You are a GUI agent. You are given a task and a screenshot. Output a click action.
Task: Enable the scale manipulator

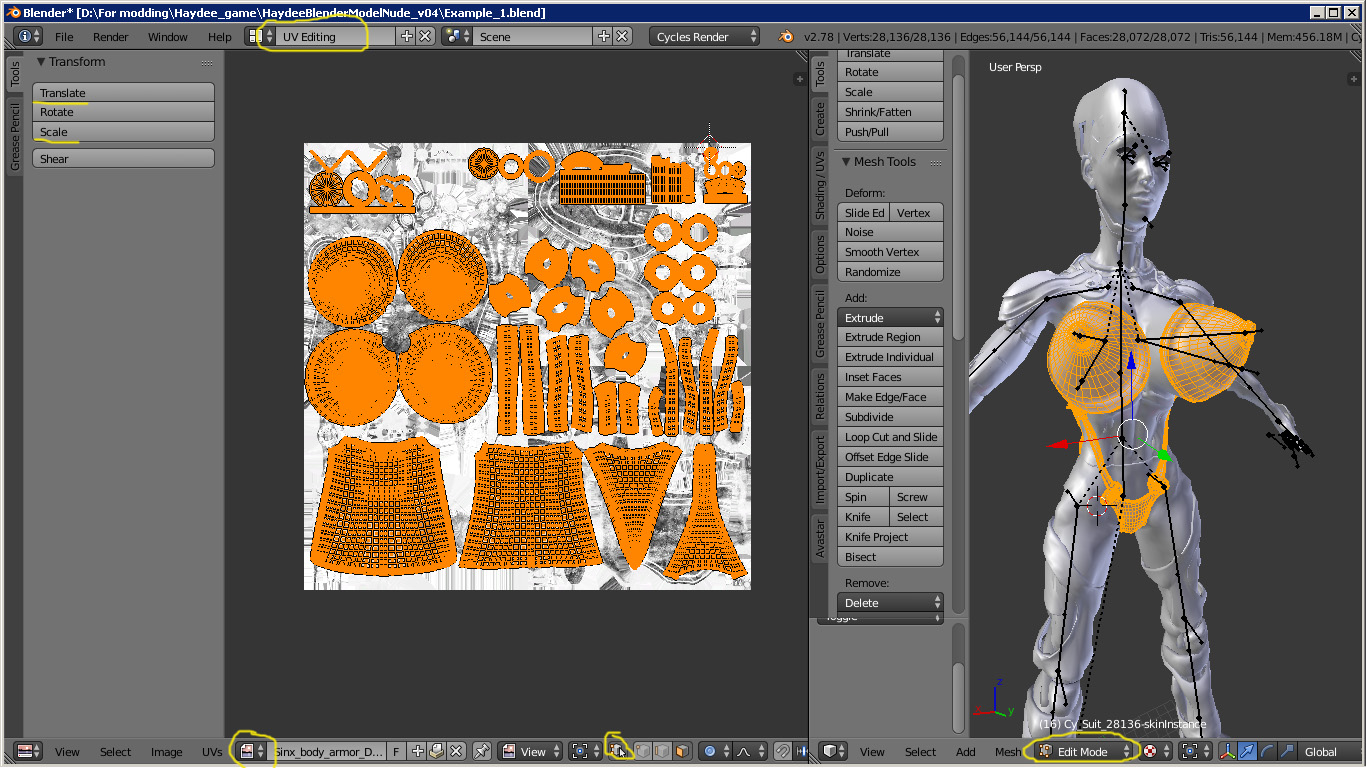1285,751
